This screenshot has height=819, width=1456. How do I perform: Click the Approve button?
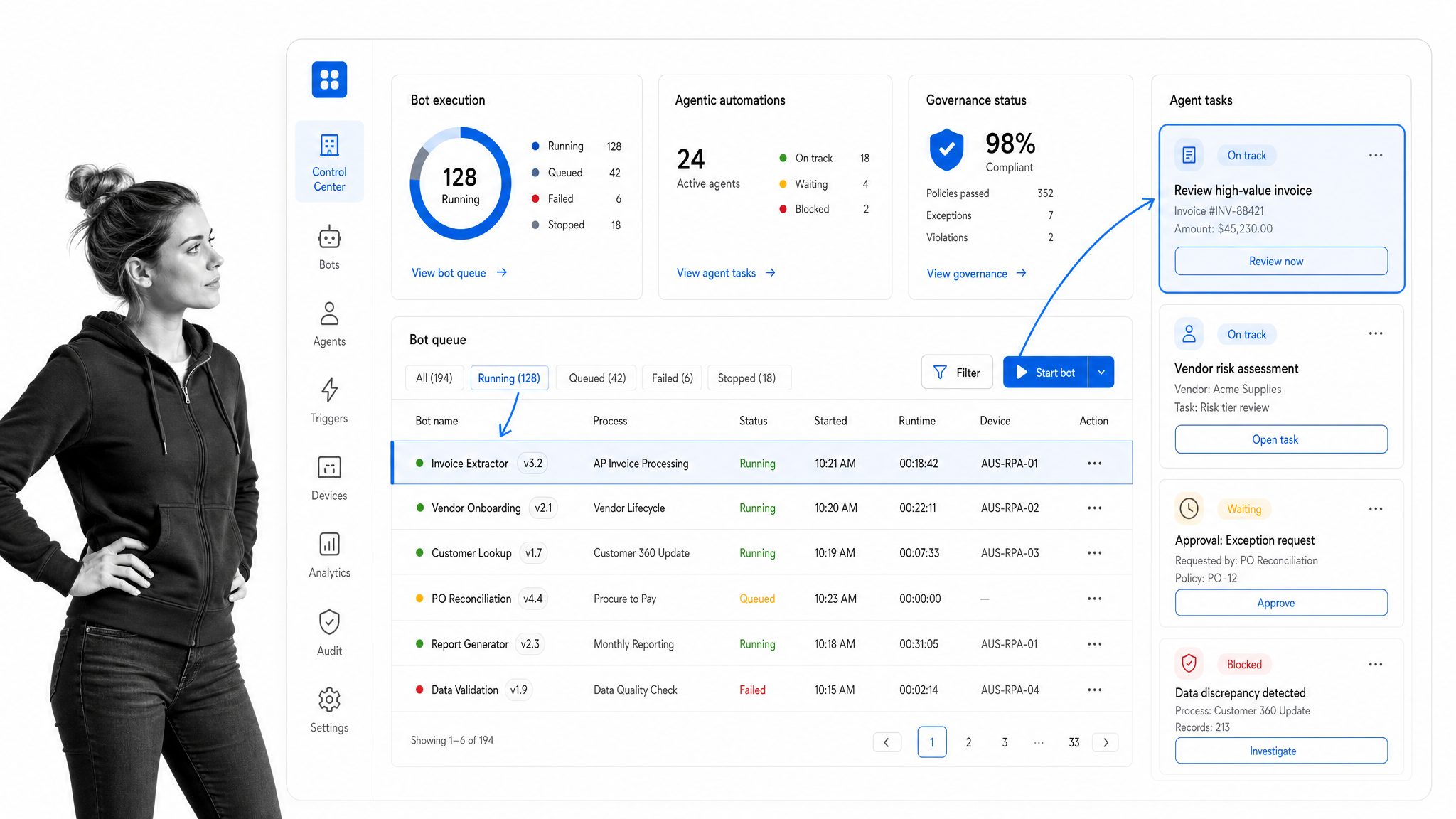[x=1281, y=603]
